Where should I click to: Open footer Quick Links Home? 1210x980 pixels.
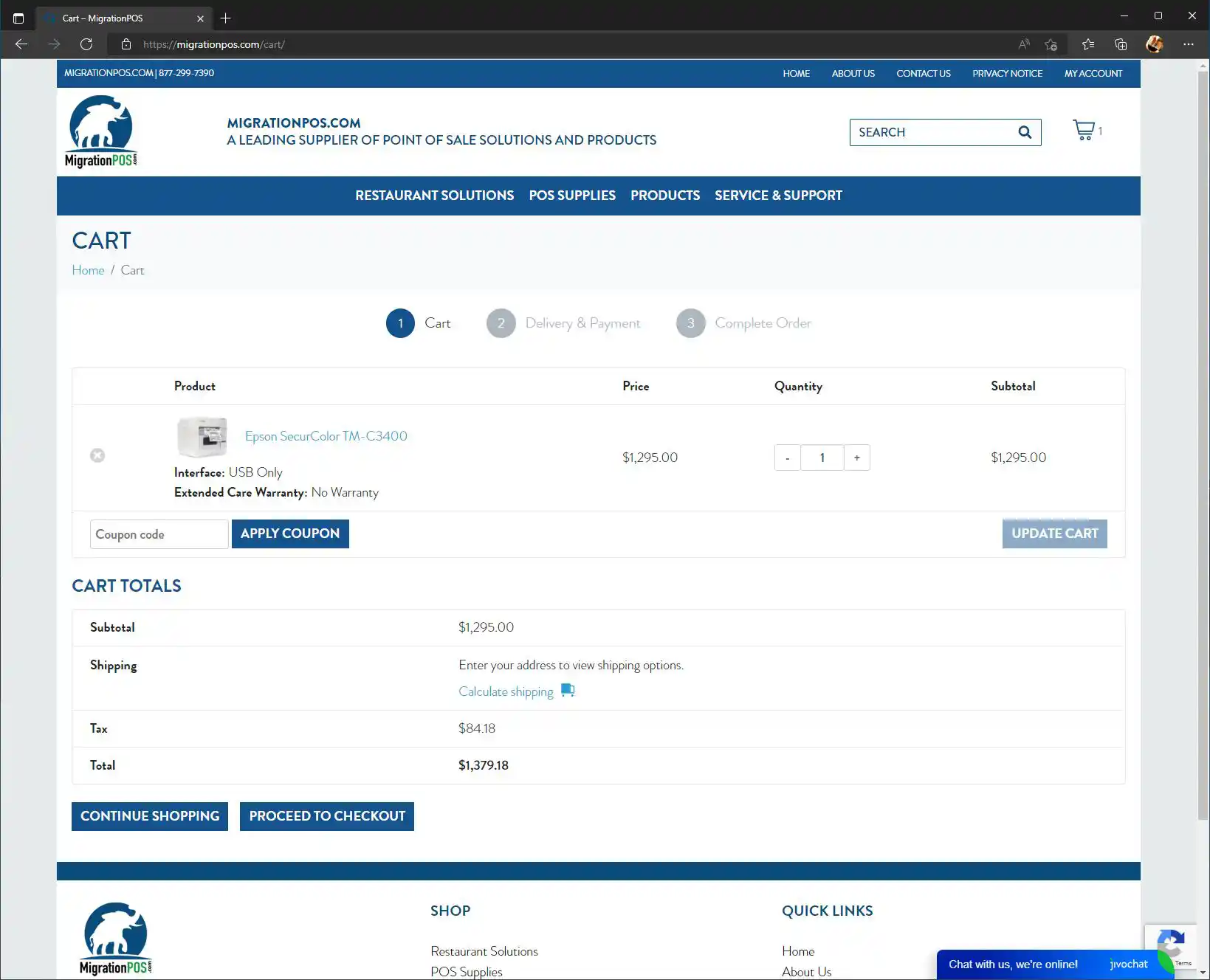tap(798, 951)
